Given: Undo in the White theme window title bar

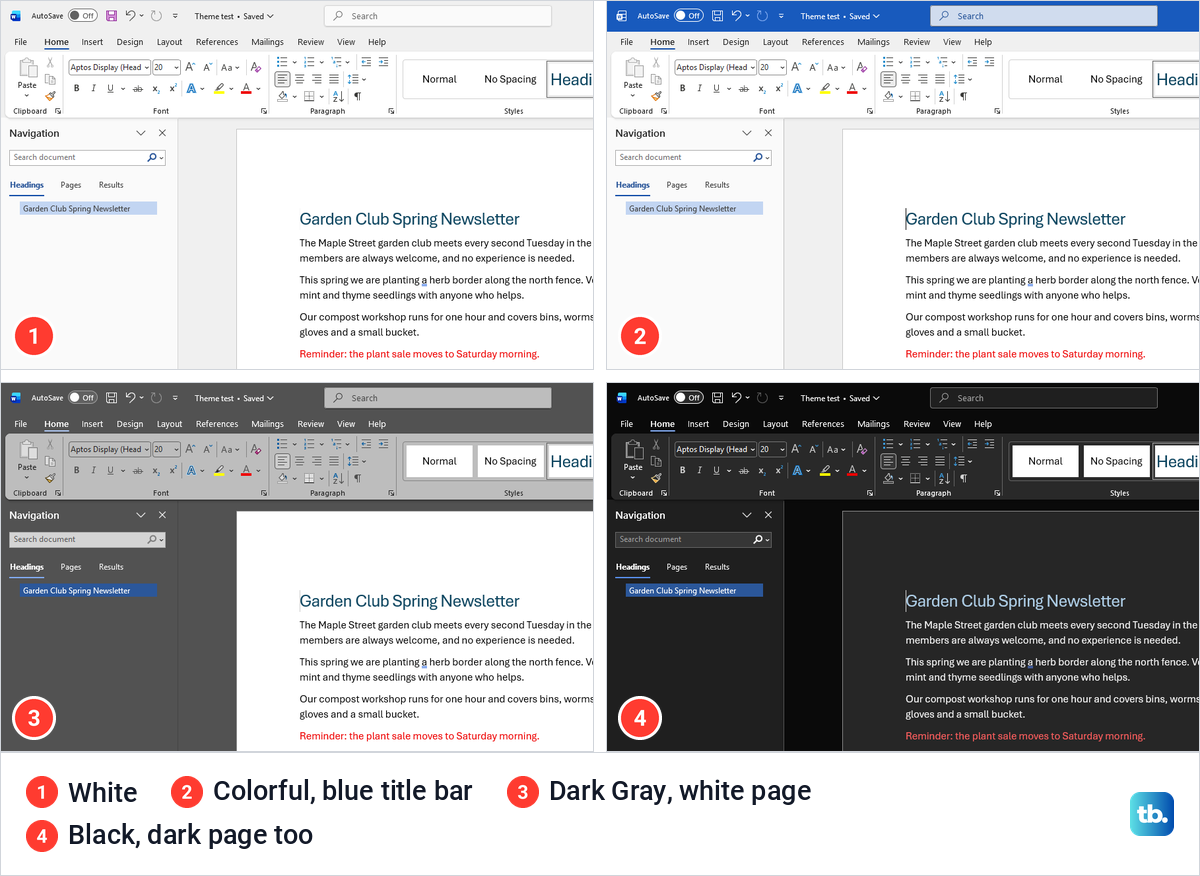Looking at the screenshot, I should tap(130, 16).
